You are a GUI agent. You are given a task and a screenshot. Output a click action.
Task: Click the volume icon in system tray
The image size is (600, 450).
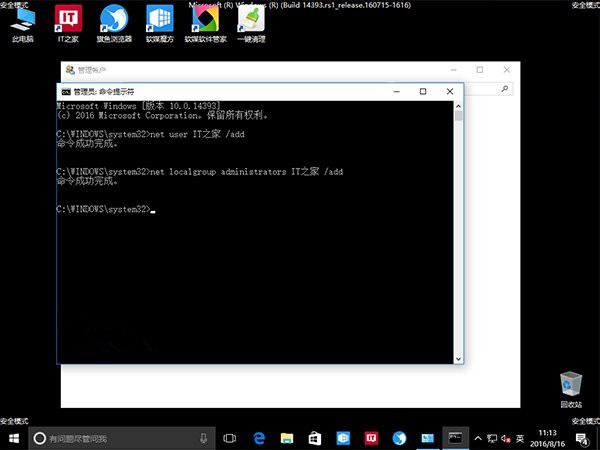point(505,438)
